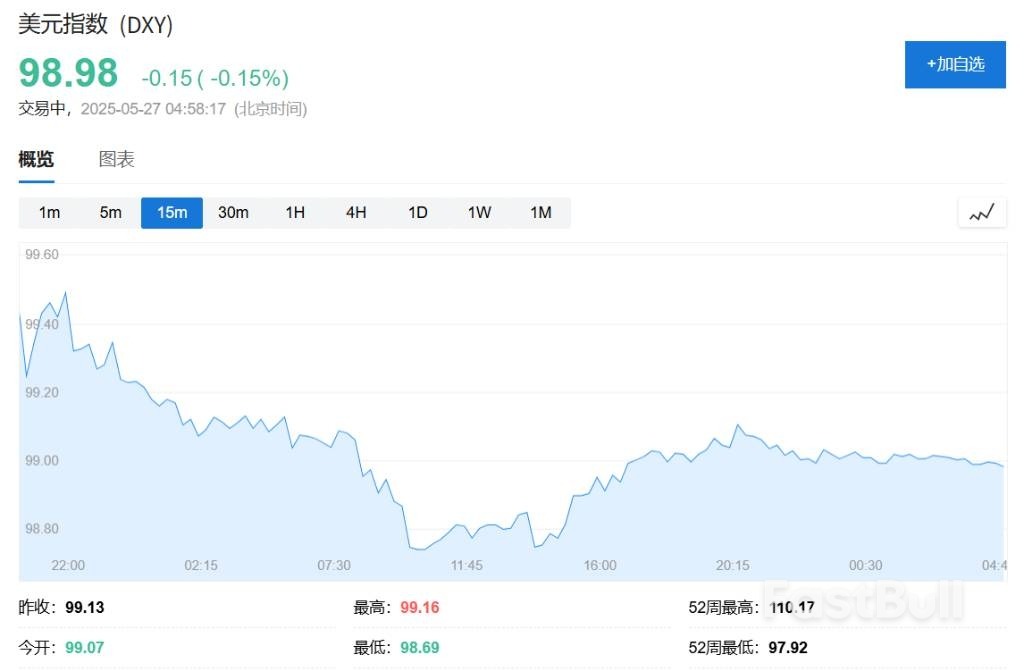Set chart interval to 30m
This screenshot has width=1024, height=670.
[233, 212]
